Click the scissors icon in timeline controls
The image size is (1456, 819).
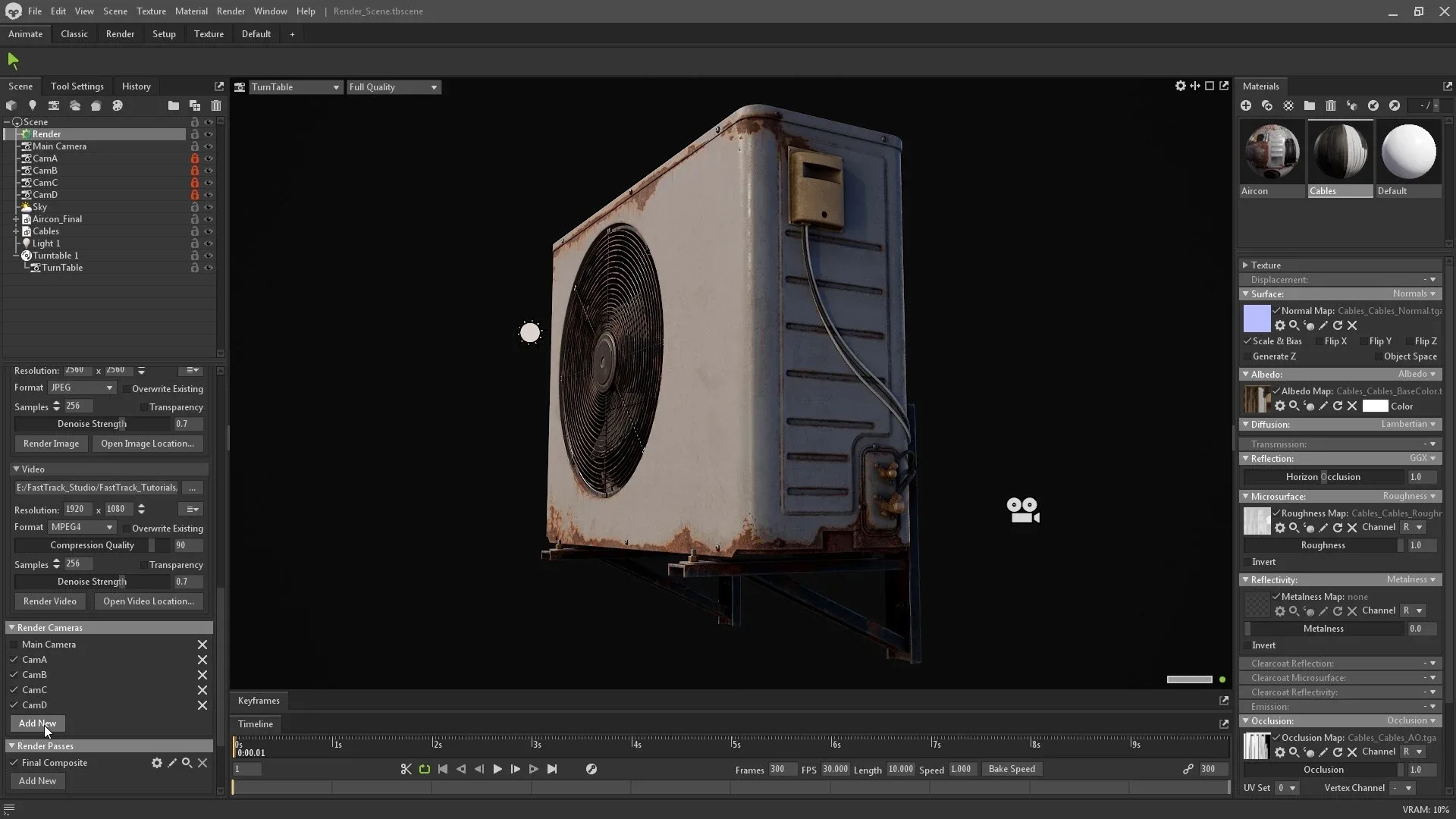[406, 769]
